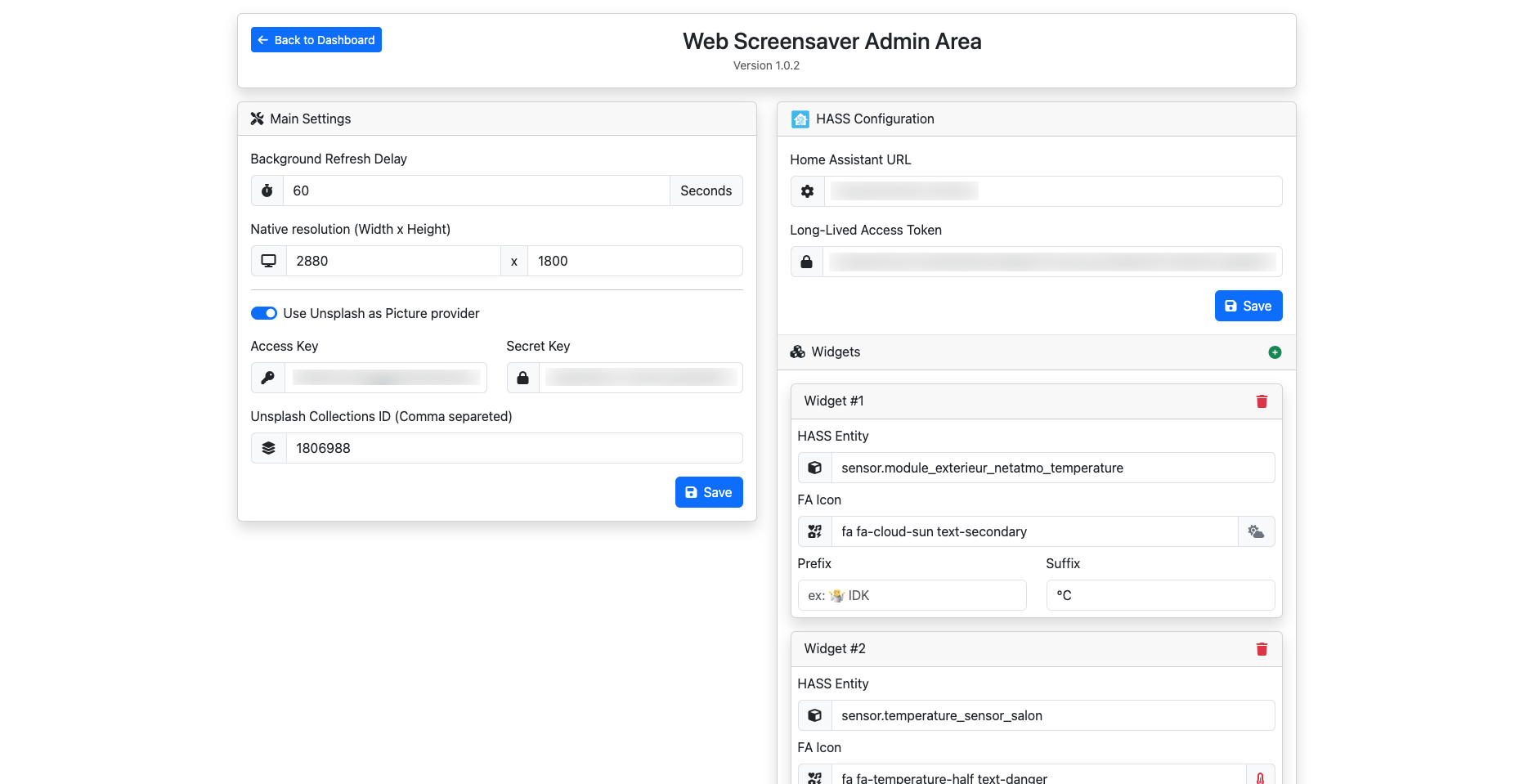Delete Widget #2 using the trash icon
The image size is (1533, 784).
pyautogui.click(x=1261, y=648)
